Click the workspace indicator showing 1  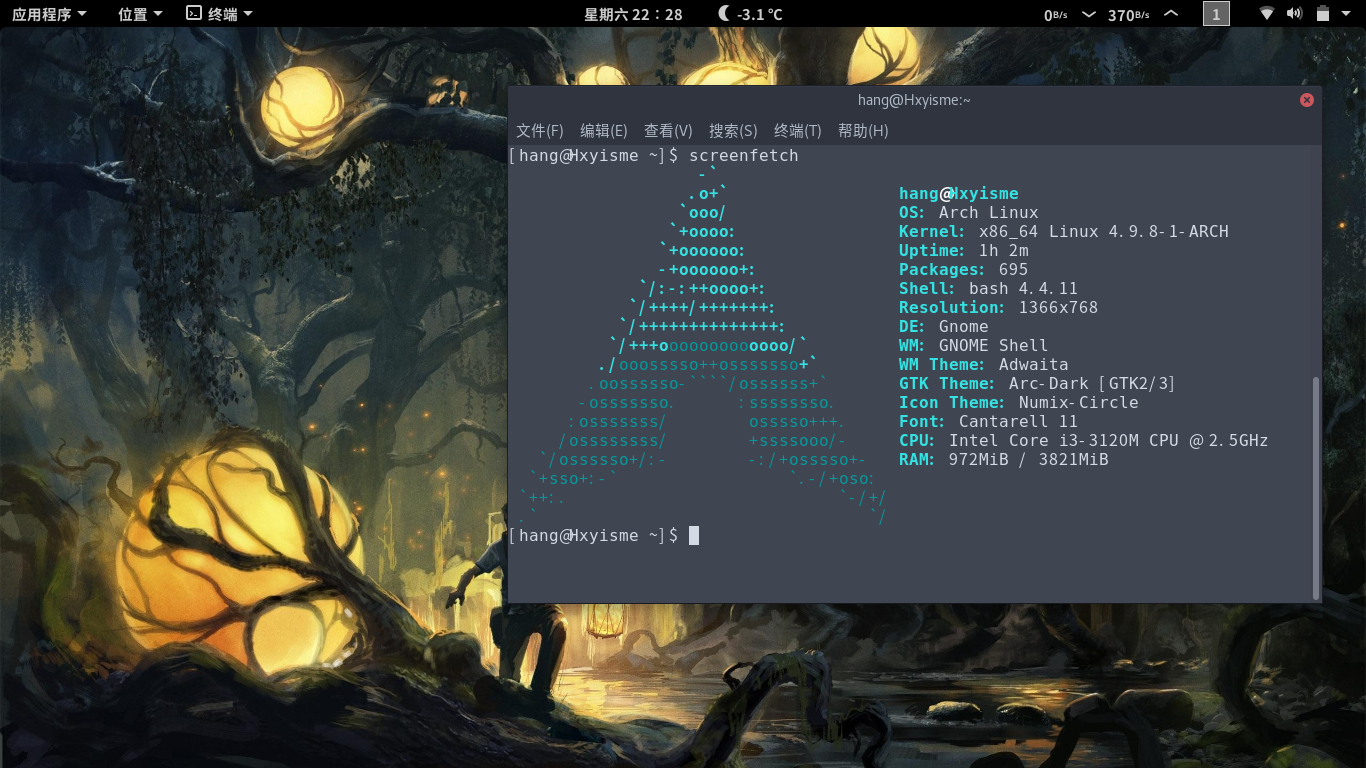coord(1216,14)
